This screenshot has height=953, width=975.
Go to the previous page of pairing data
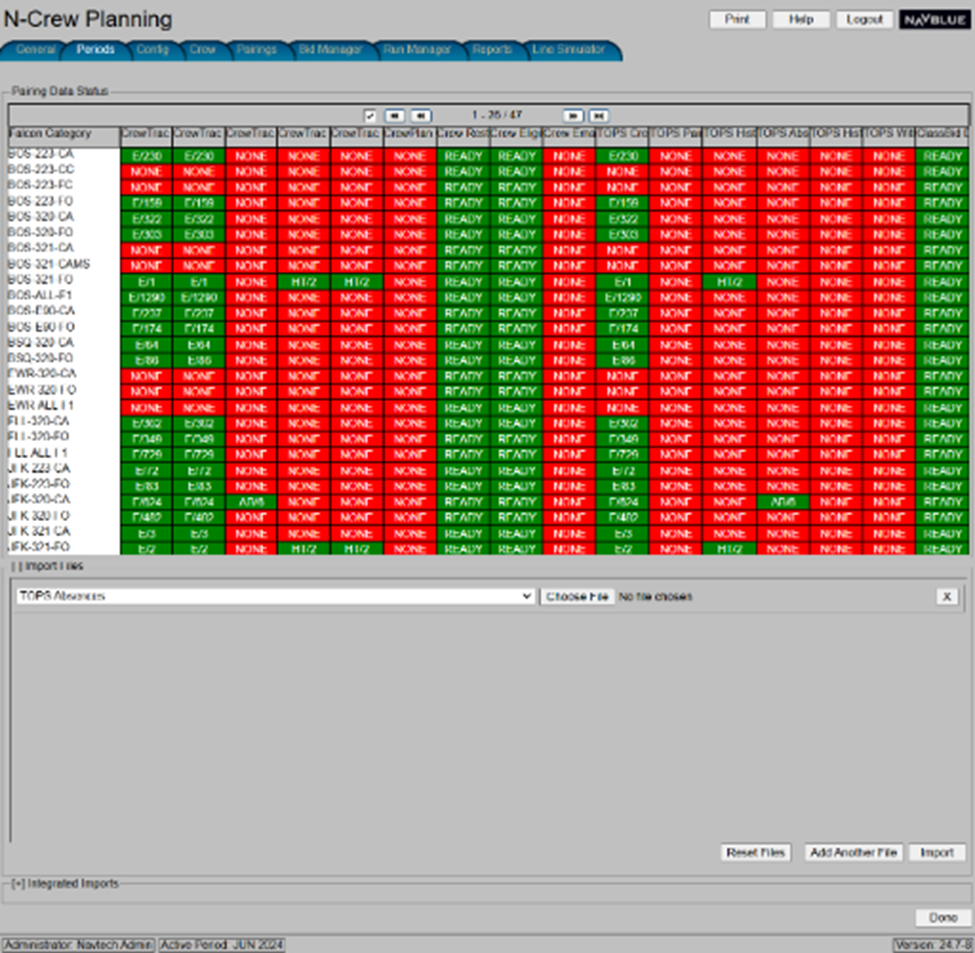421,116
